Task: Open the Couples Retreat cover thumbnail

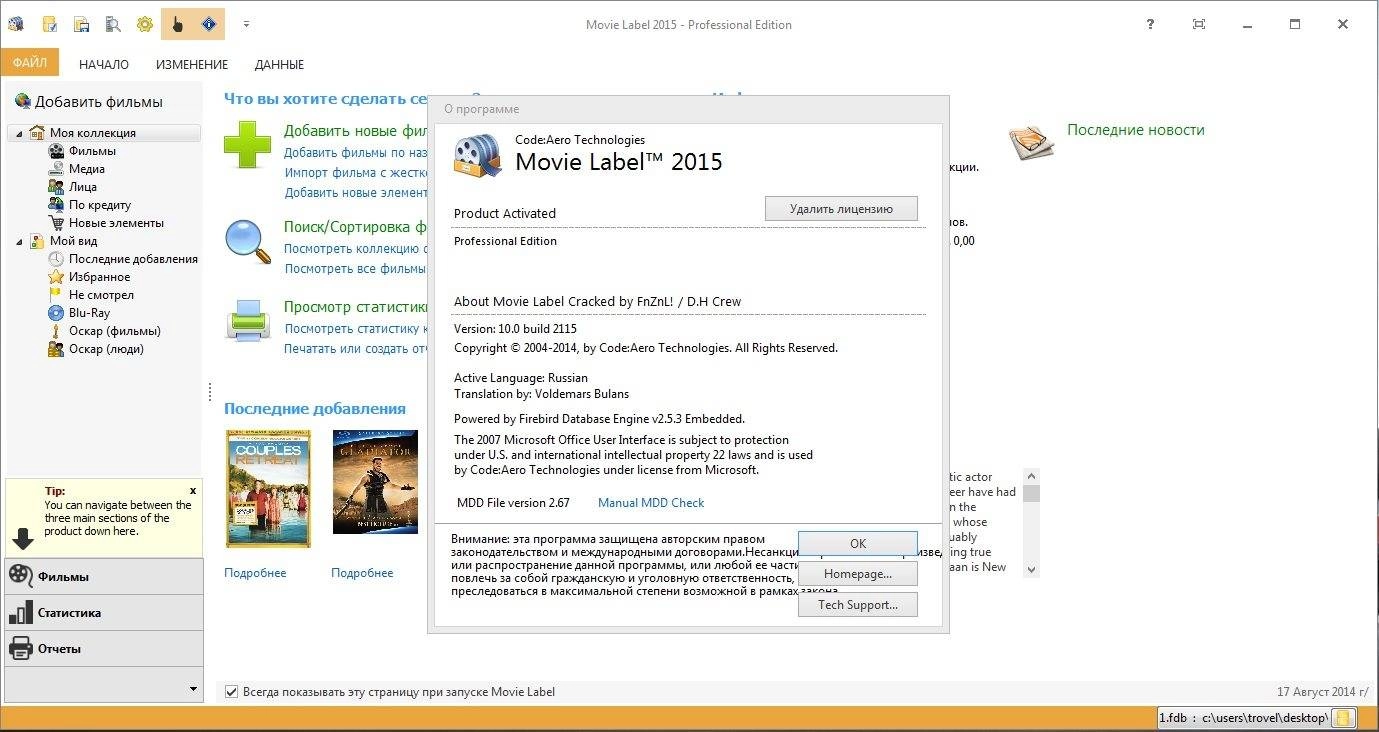Action: 269,489
